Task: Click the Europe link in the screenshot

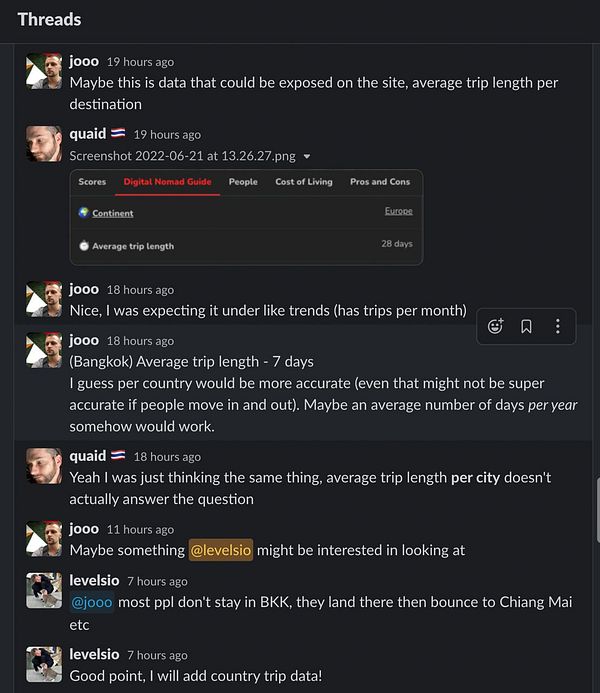Action: 398,211
